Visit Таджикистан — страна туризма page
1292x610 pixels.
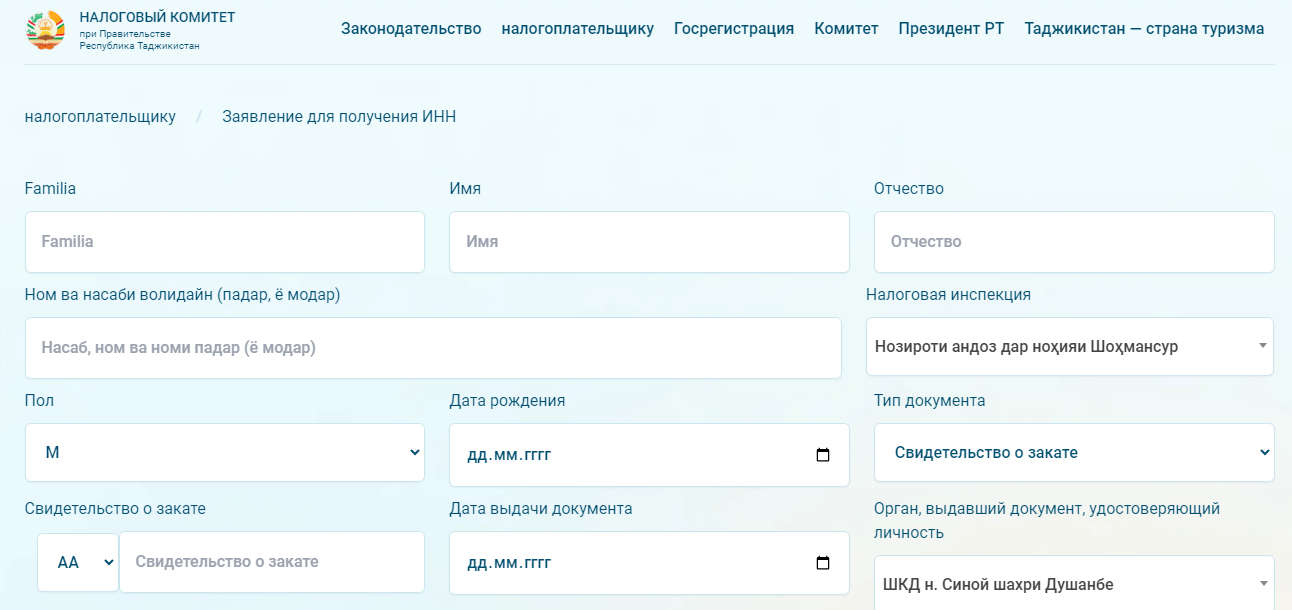tap(1144, 29)
